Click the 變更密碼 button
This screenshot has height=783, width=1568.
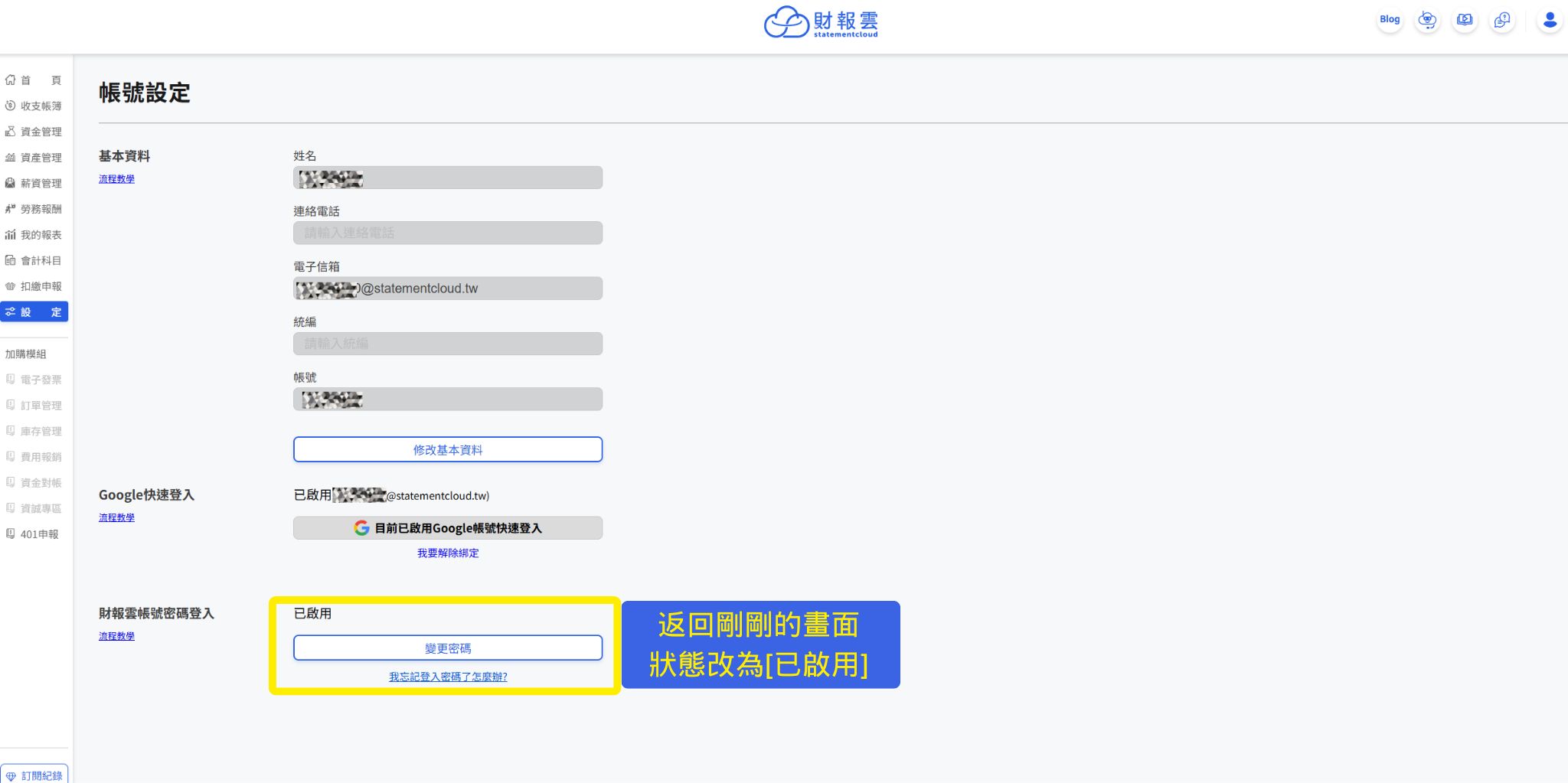coord(448,648)
